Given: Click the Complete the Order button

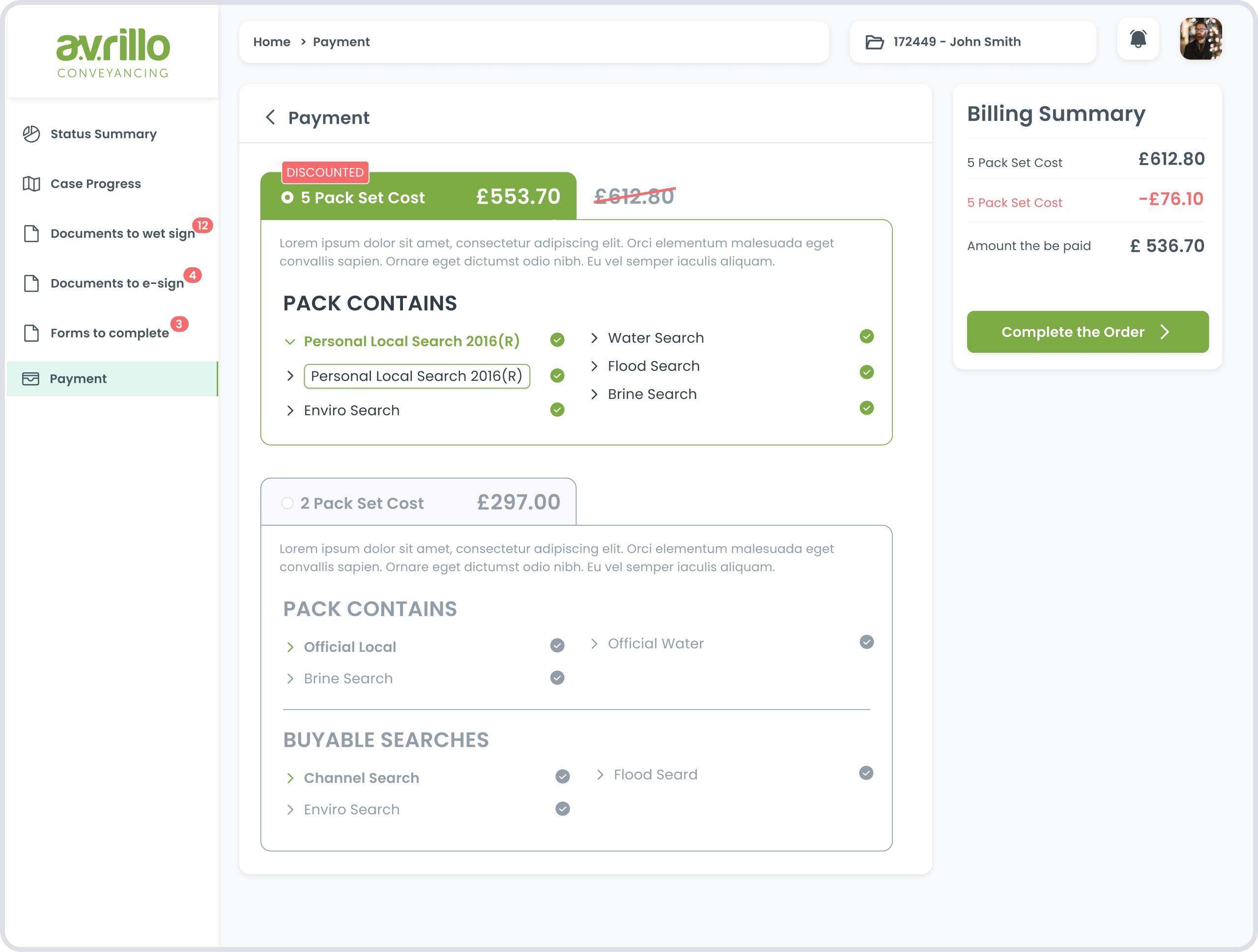Looking at the screenshot, I should coord(1087,332).
